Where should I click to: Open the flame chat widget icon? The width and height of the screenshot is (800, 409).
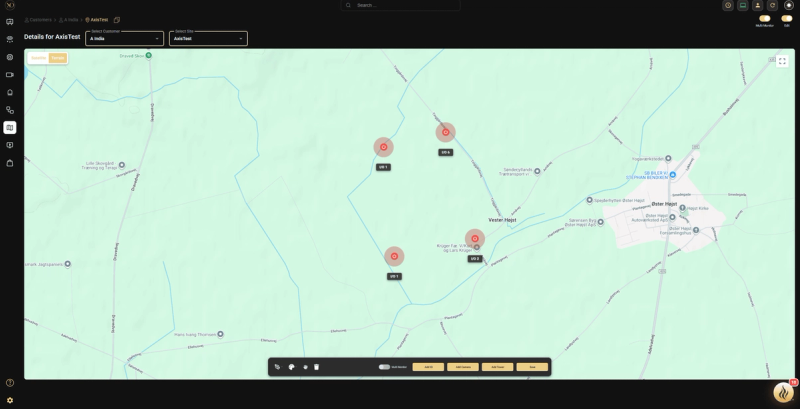[x=784, y=393]
